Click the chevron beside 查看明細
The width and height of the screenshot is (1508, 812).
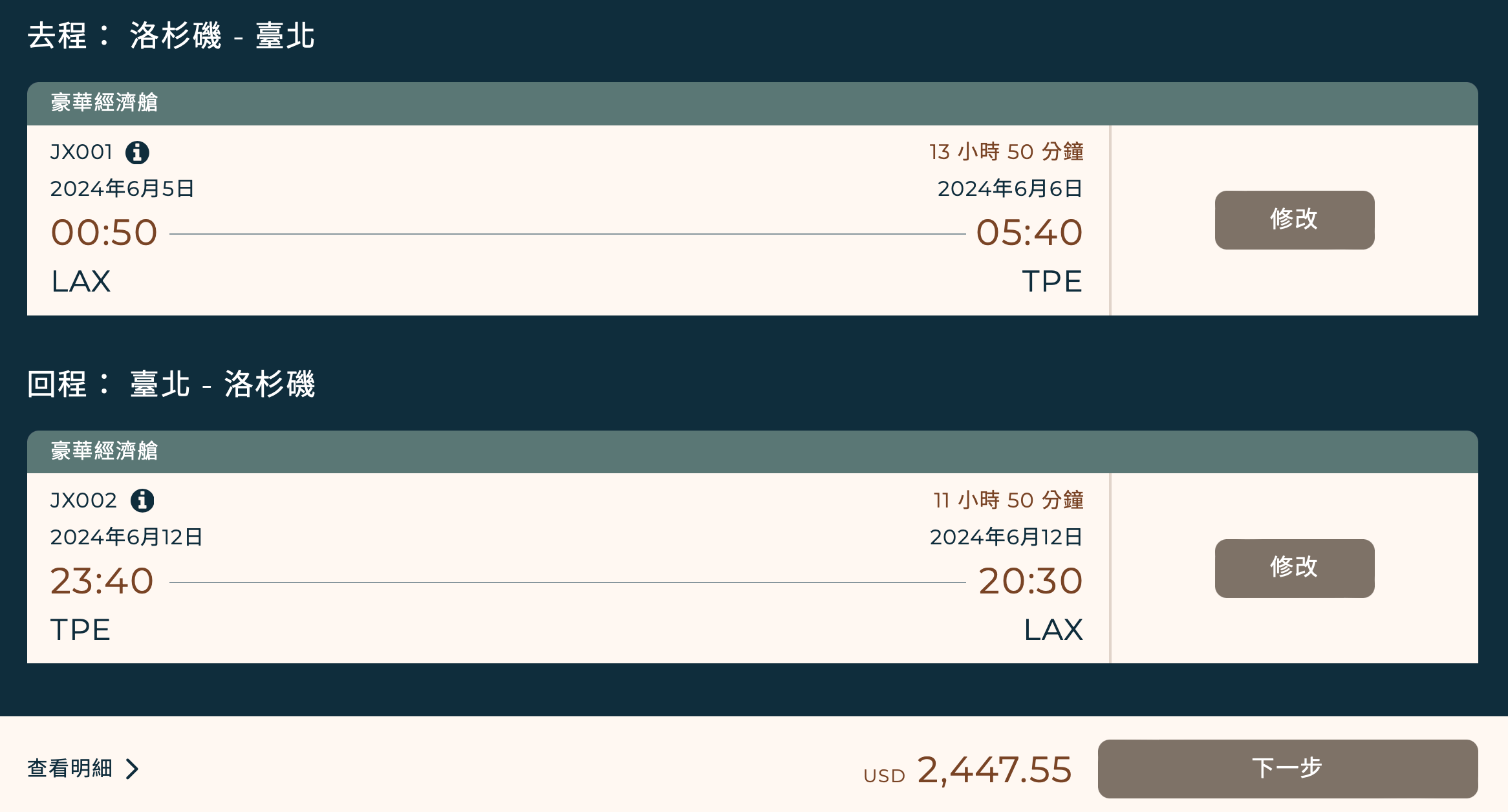[x=134, y=769]
